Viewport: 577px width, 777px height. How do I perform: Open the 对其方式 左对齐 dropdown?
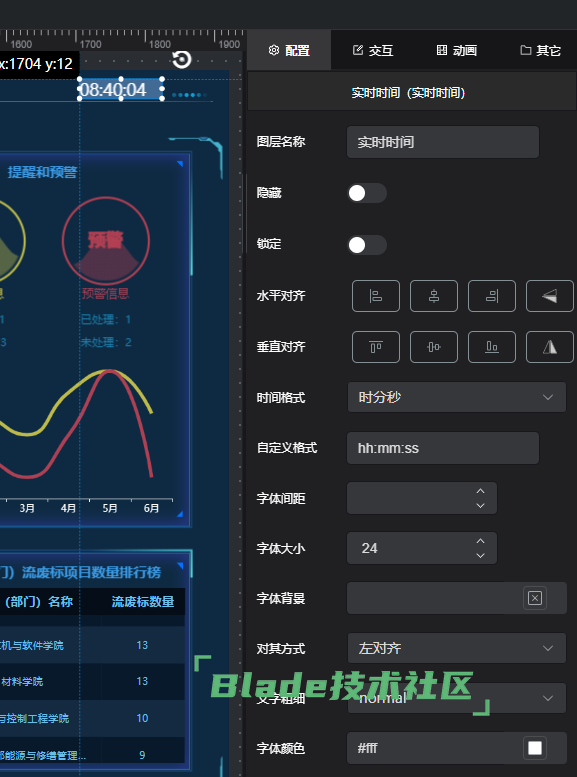(457, 648)
